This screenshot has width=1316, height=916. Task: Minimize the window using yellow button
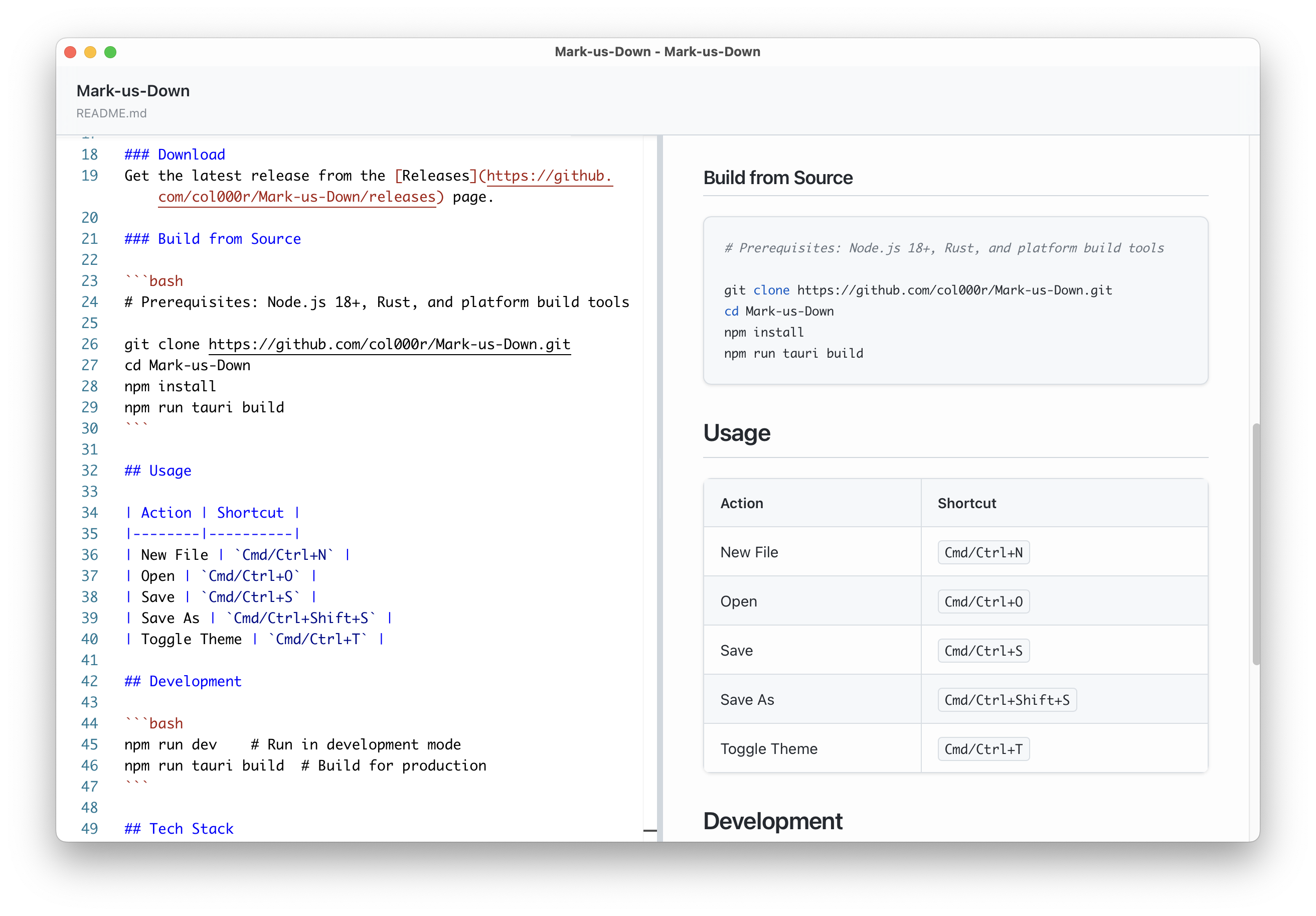click(x=90, y=52)
